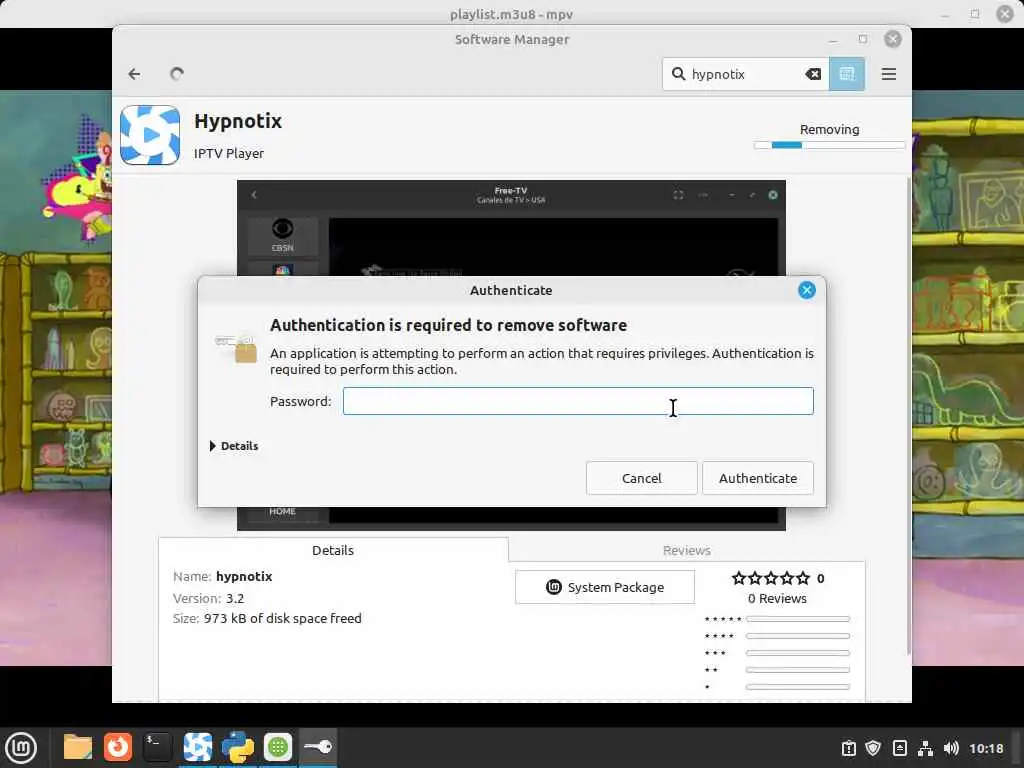The height and width of the screenshot is (768, 1024).
Task: Click the loading spinner icon in the toolbar
Action: (176, 74)
